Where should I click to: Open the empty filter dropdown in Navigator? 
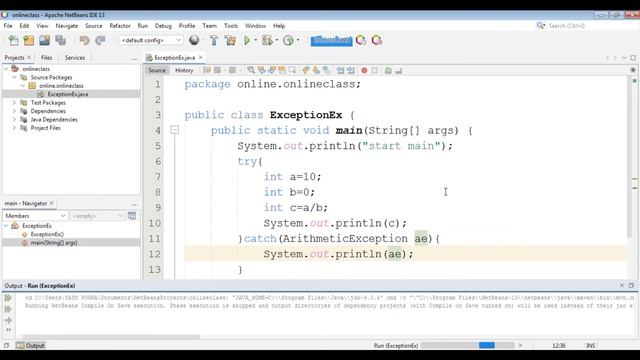coord(97,216)
